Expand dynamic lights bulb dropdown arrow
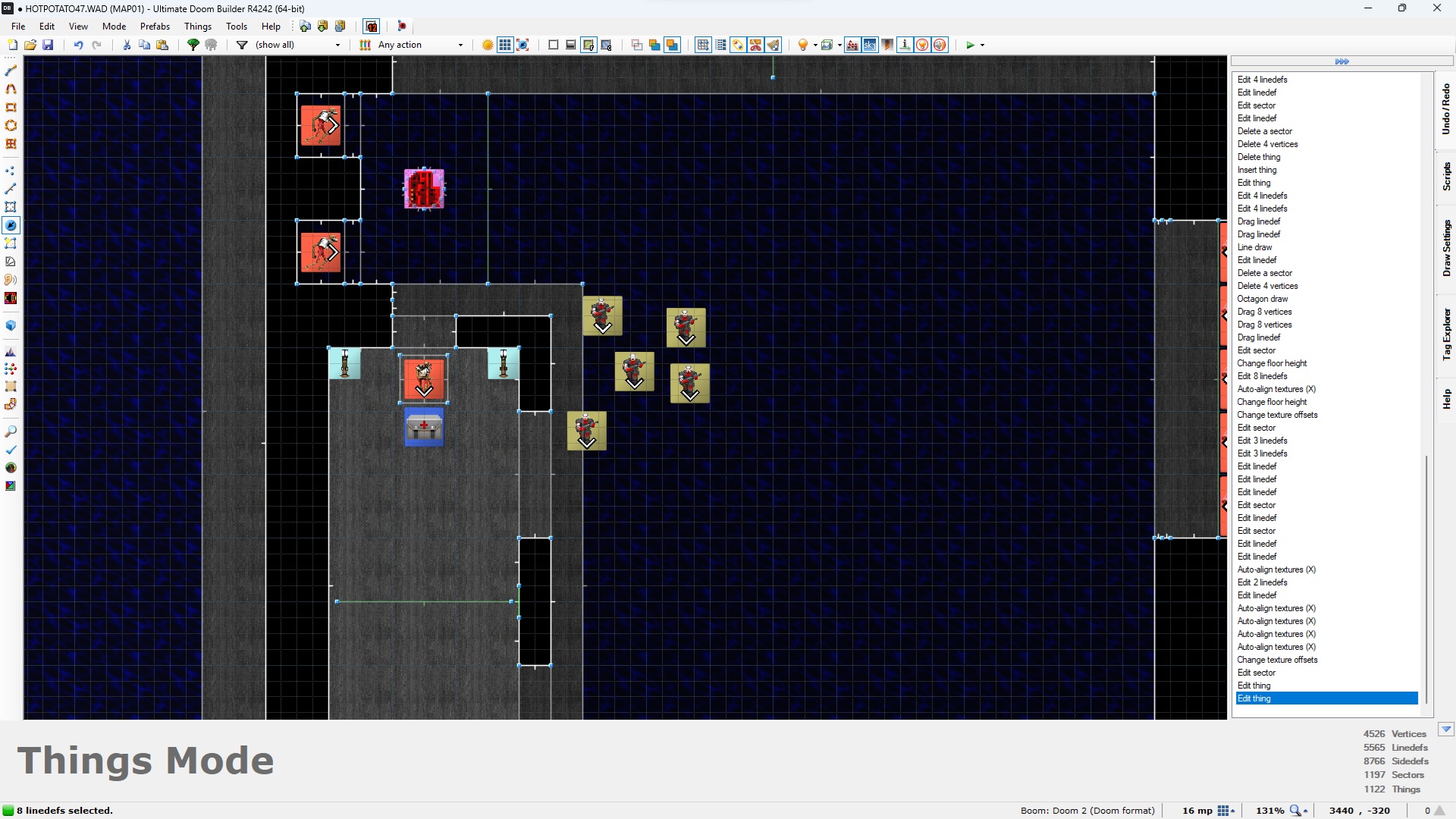Viewport: 1456px width, 819px height. 815,45
